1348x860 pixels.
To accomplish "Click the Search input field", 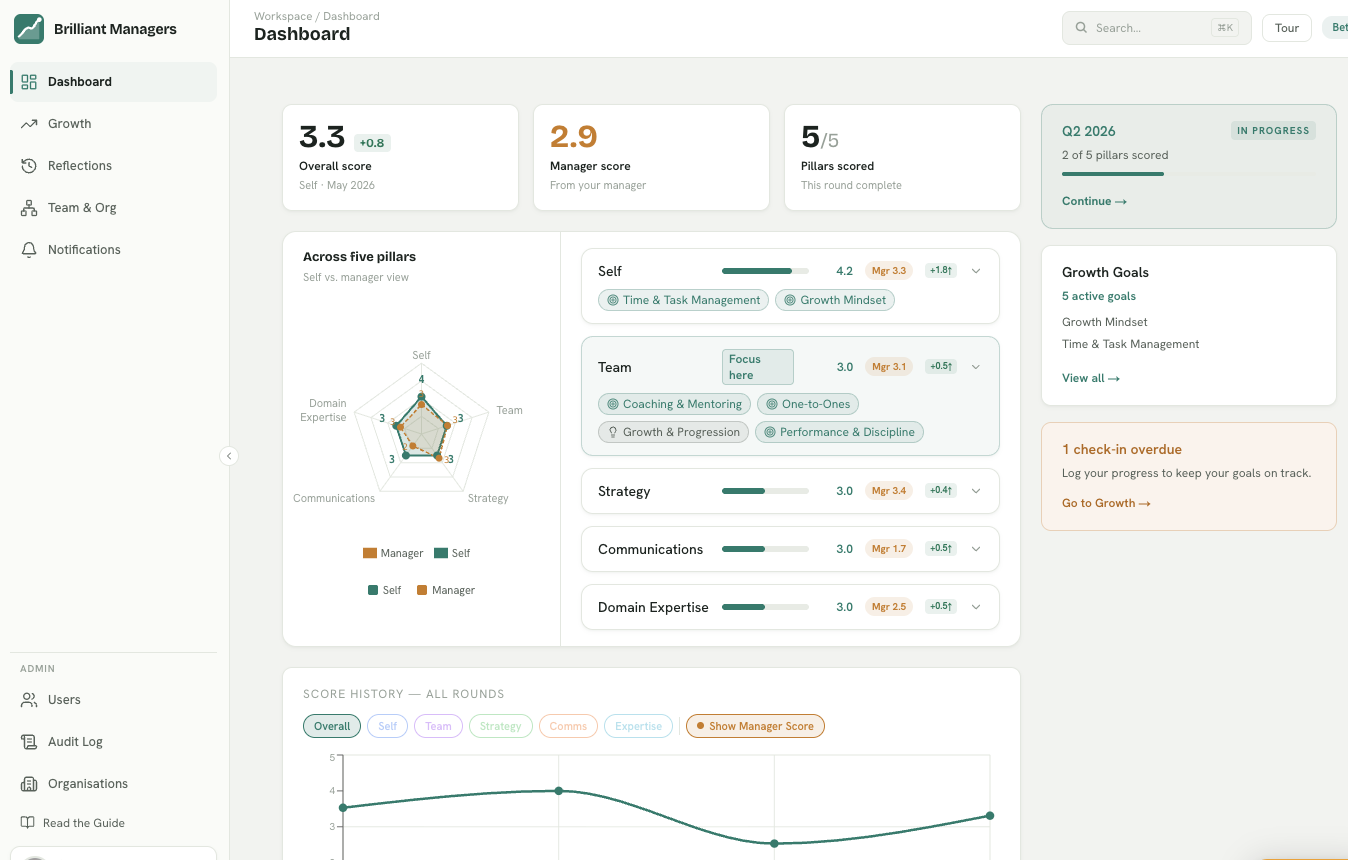I will [1157, 28].
